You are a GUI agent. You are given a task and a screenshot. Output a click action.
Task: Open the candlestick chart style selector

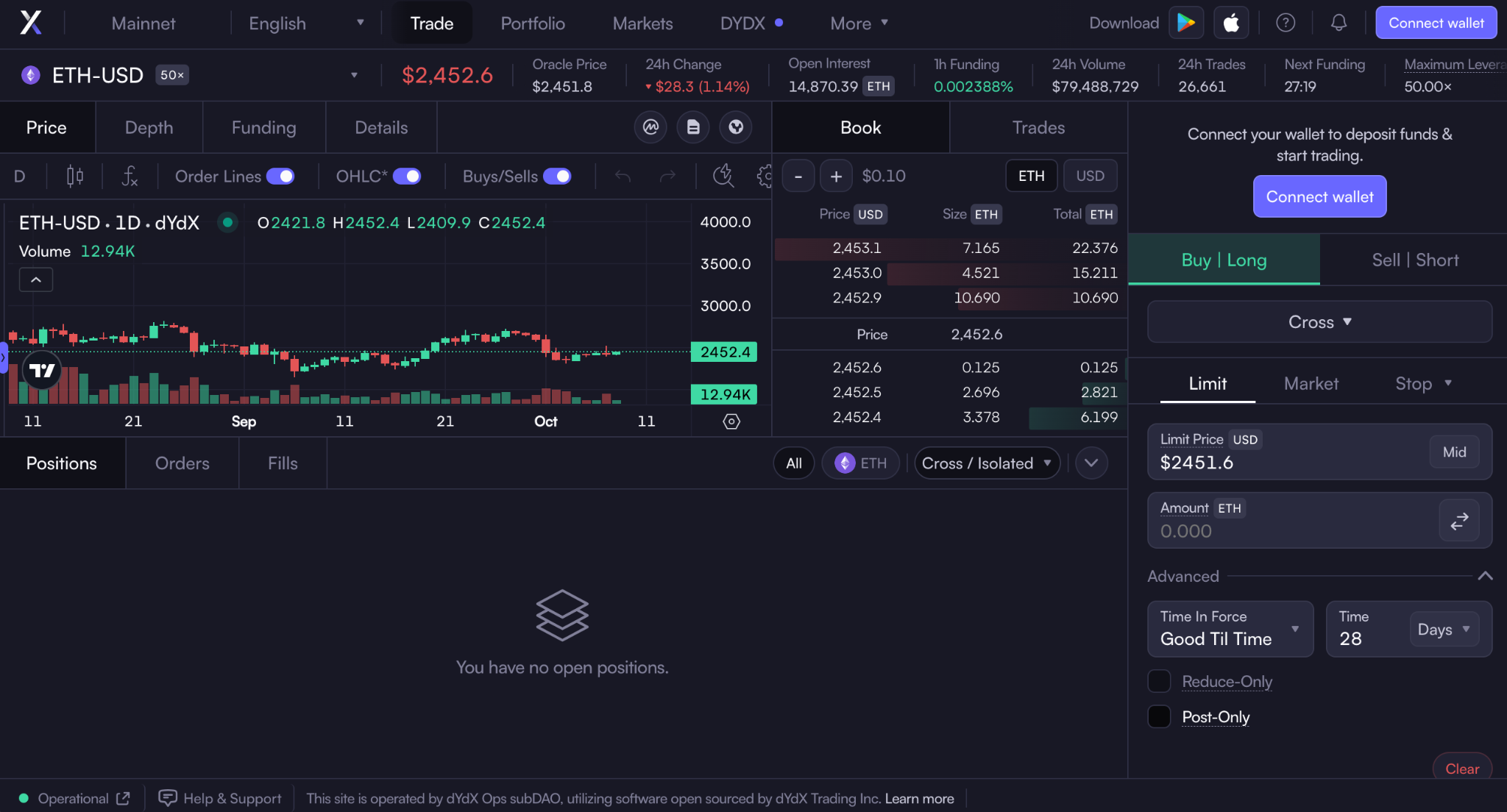(74, 177)
